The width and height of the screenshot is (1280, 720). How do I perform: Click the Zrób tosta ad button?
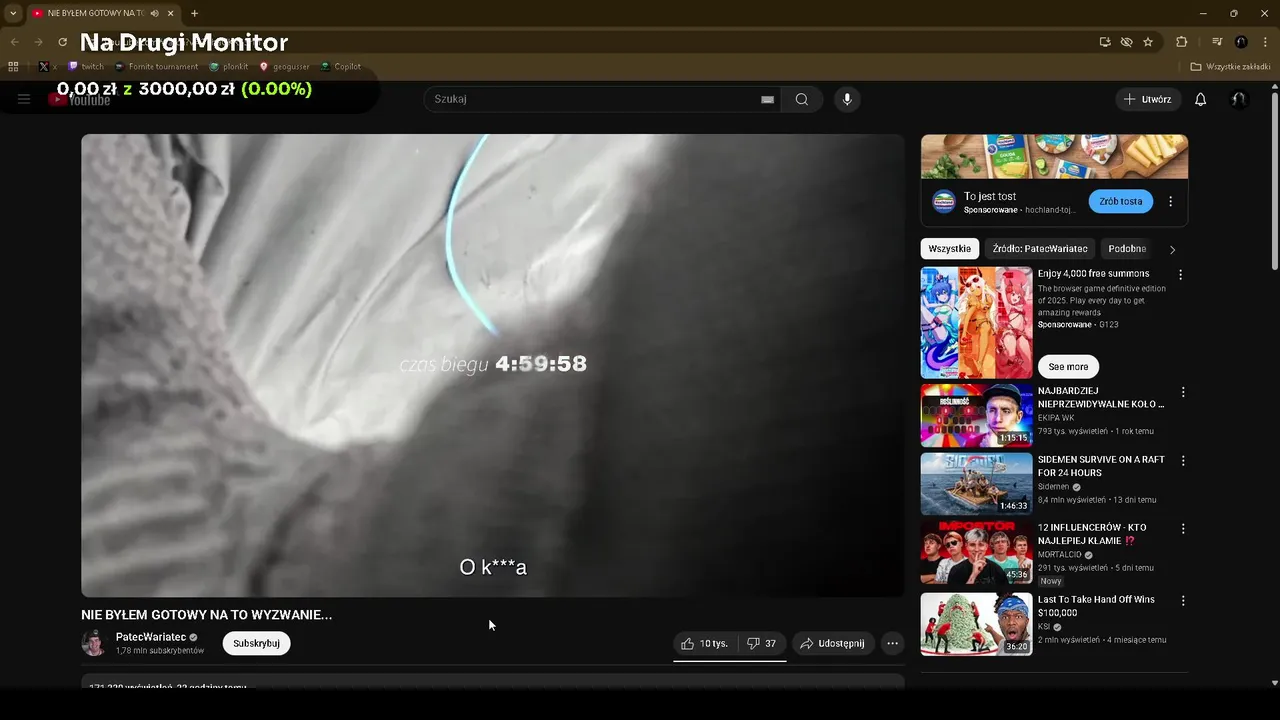point(1120,201)
